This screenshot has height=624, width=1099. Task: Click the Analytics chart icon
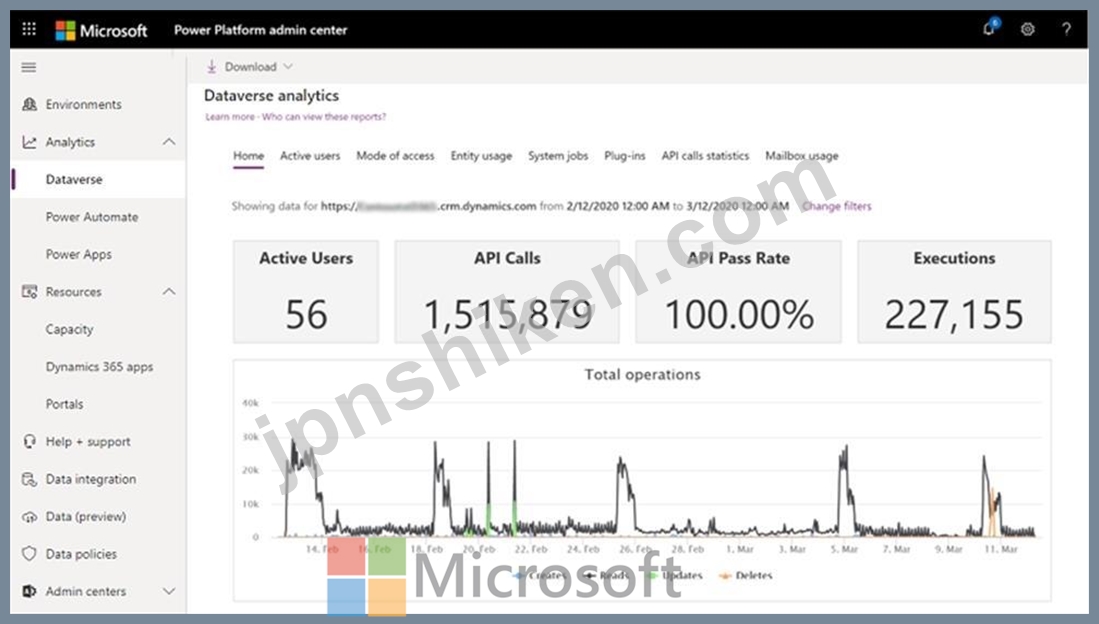[29, 142]
